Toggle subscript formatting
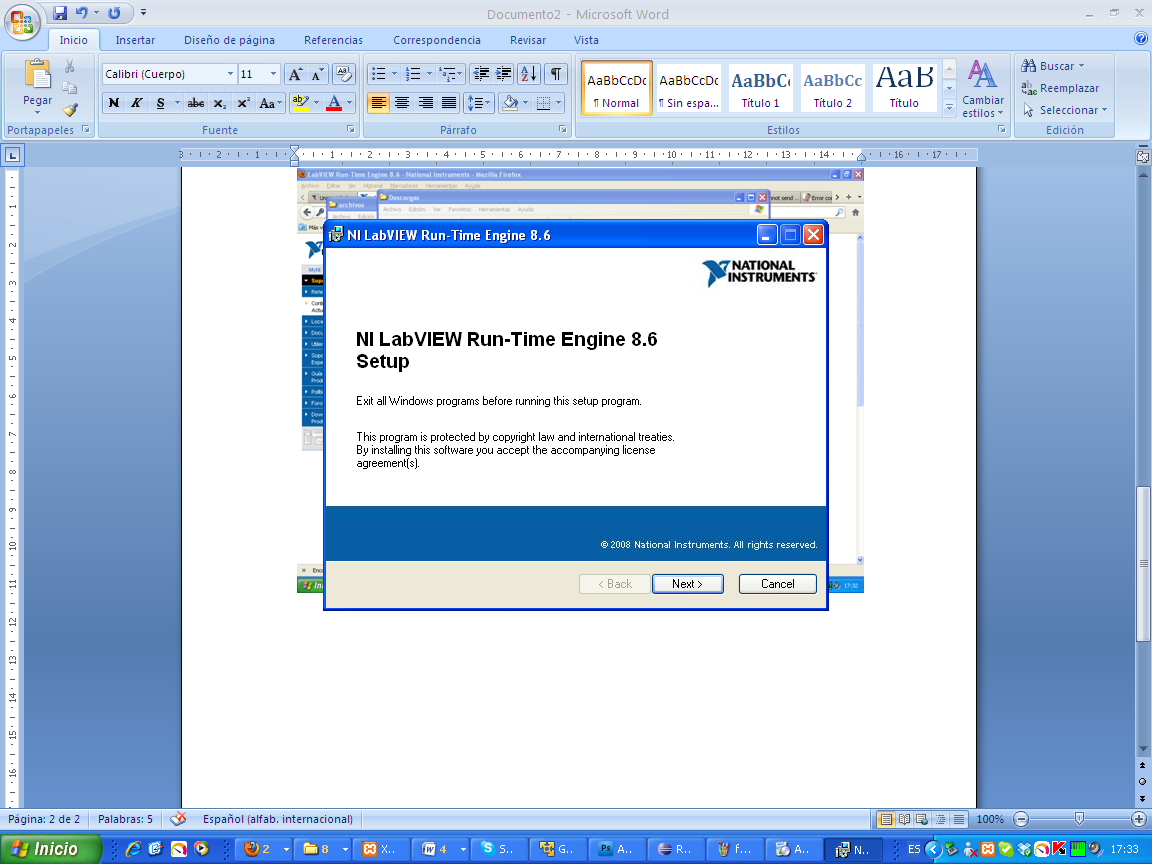This screenshot has width=1152, height=864. coord(220,103)
